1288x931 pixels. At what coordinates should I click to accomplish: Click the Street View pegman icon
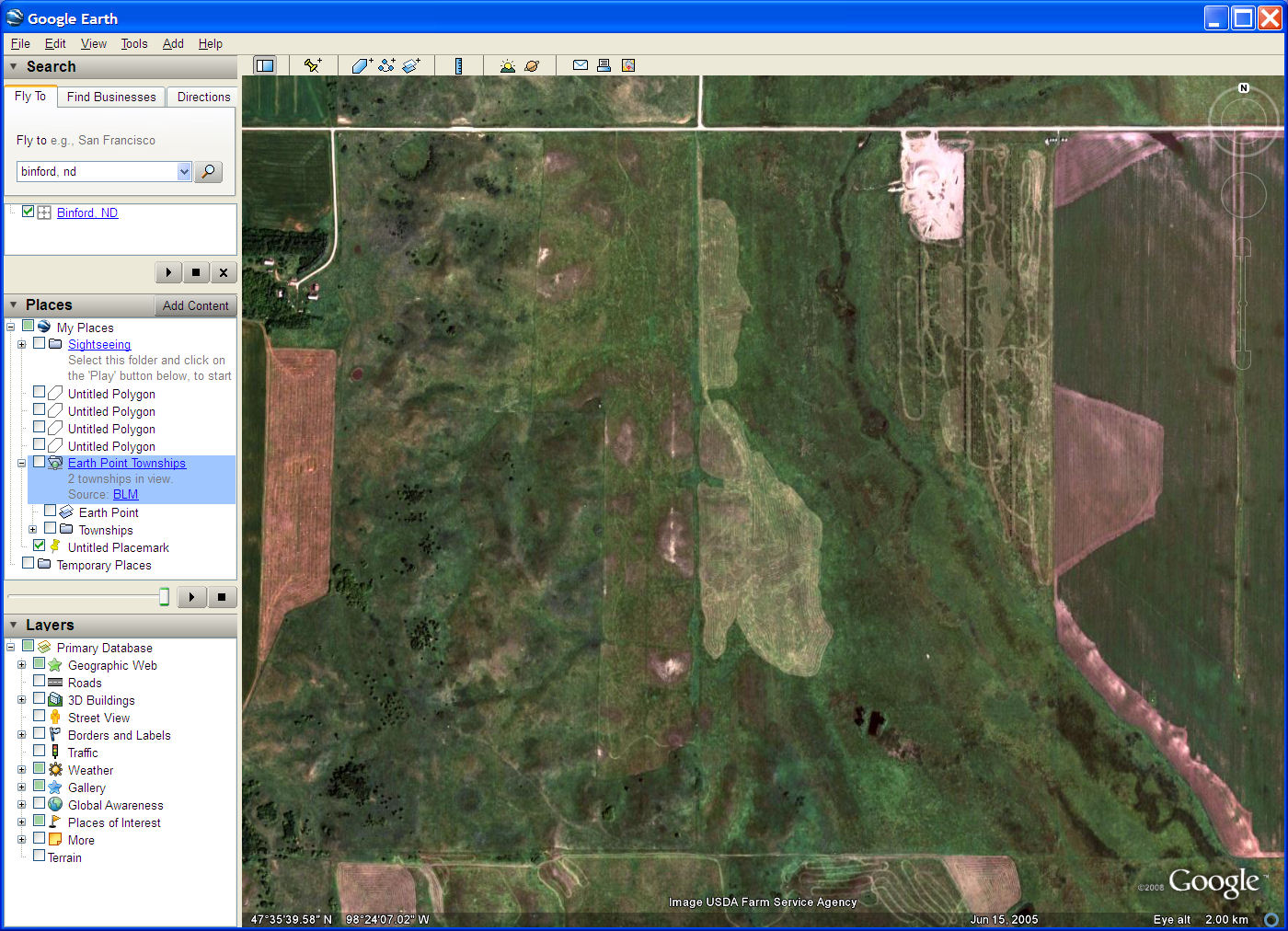tap(55, 718)
